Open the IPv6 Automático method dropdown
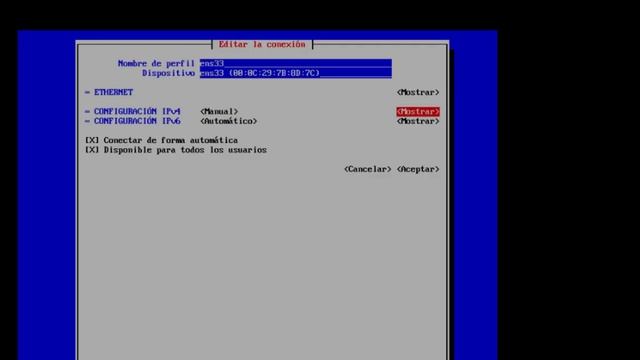This screenshot has width=640, height=360. tap(229, 121)
